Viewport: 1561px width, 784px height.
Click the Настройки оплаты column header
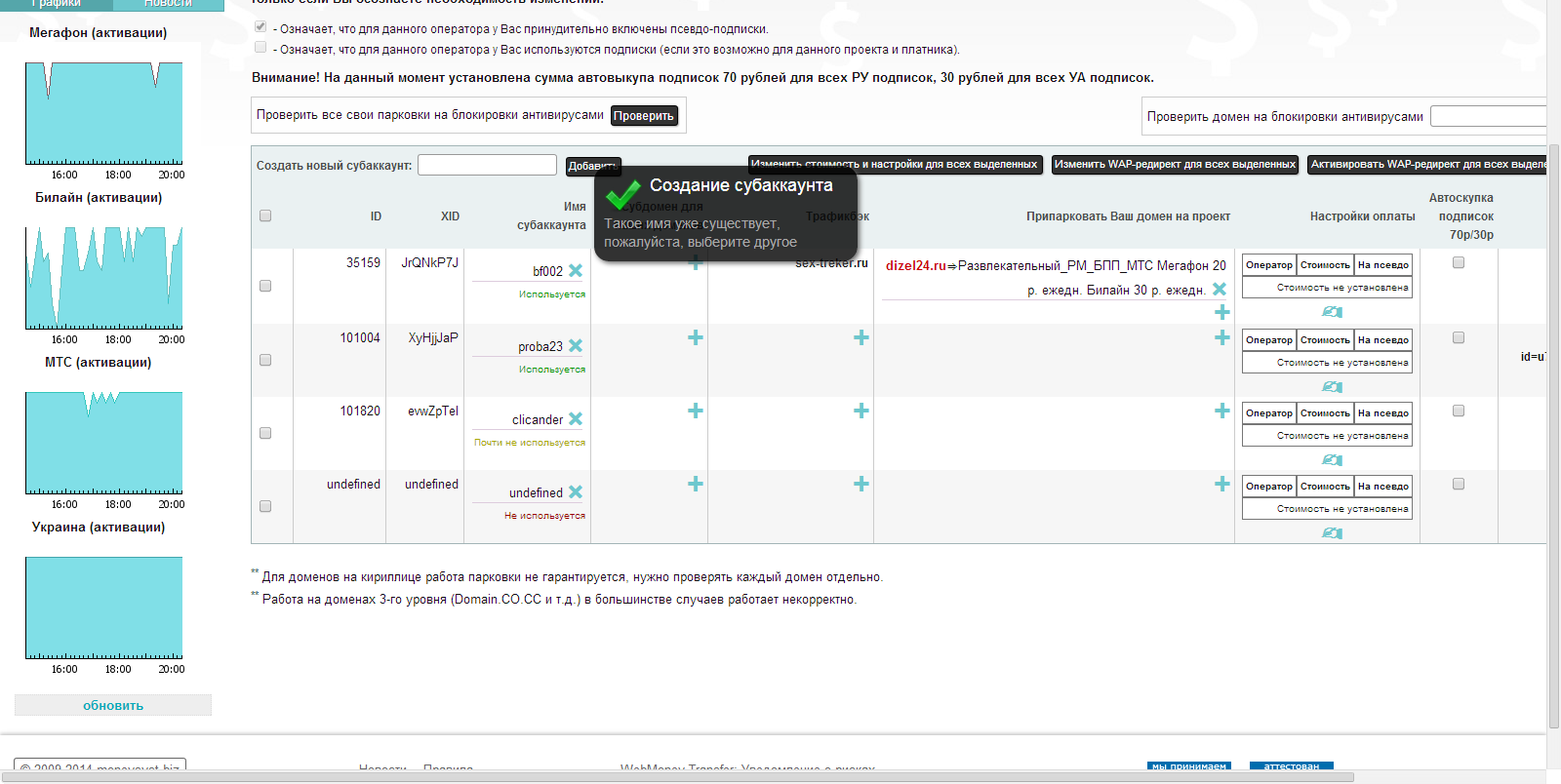[x=1363, y=216]
